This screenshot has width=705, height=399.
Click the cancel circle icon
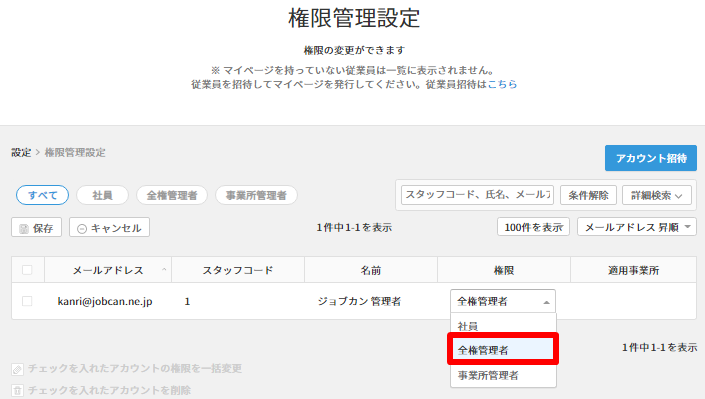click(x=82, y=229)
